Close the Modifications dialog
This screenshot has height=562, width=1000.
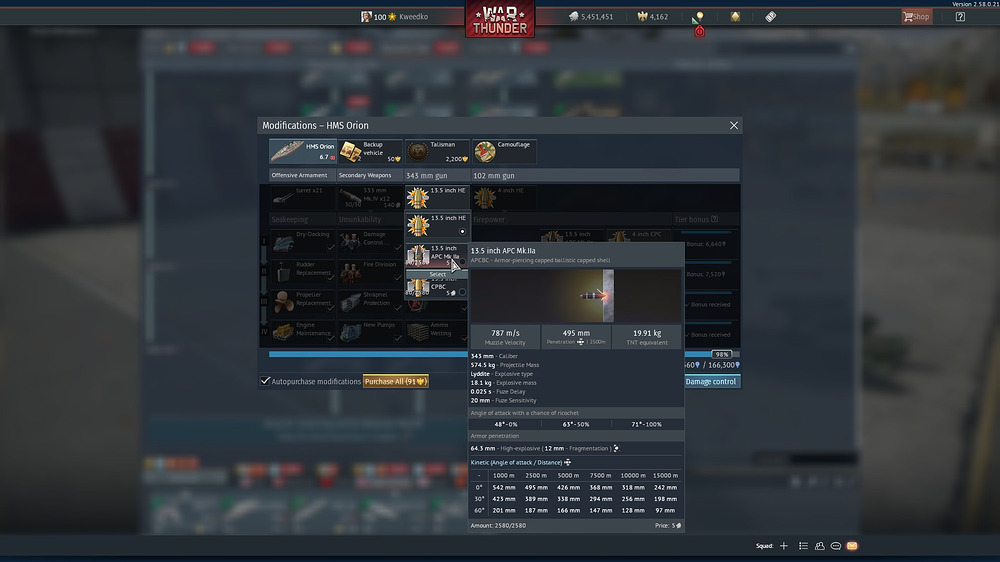733,126
